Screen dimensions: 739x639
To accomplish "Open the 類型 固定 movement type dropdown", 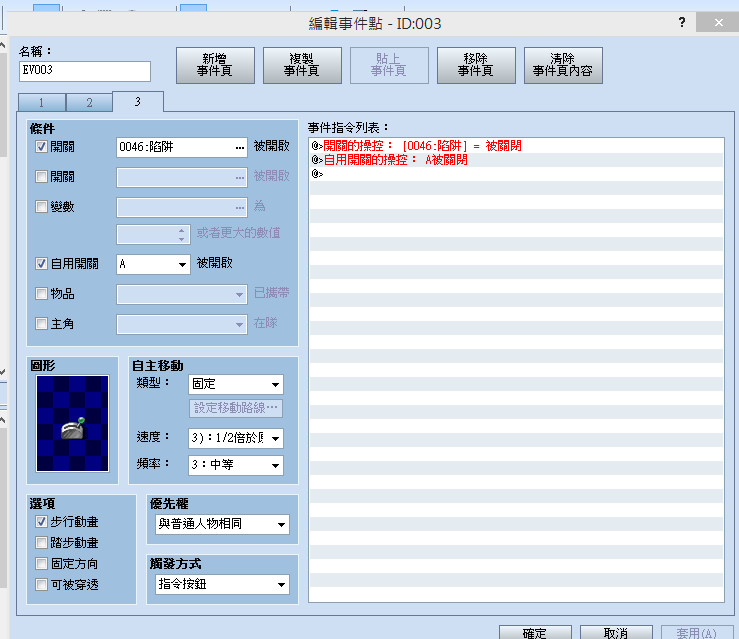I will pyautogui.click(x=236, y=385).
